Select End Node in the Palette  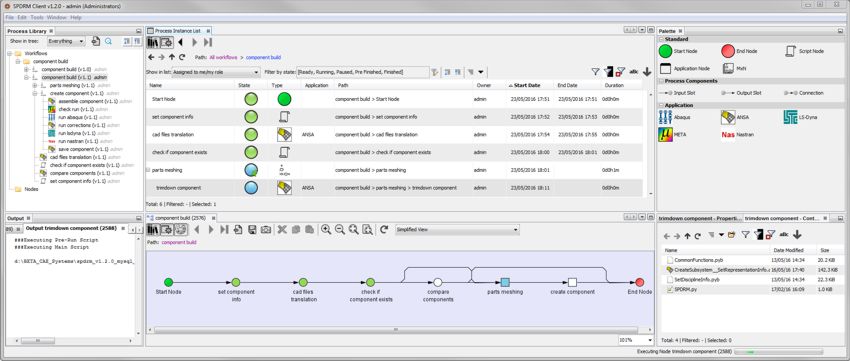point(739,51)
